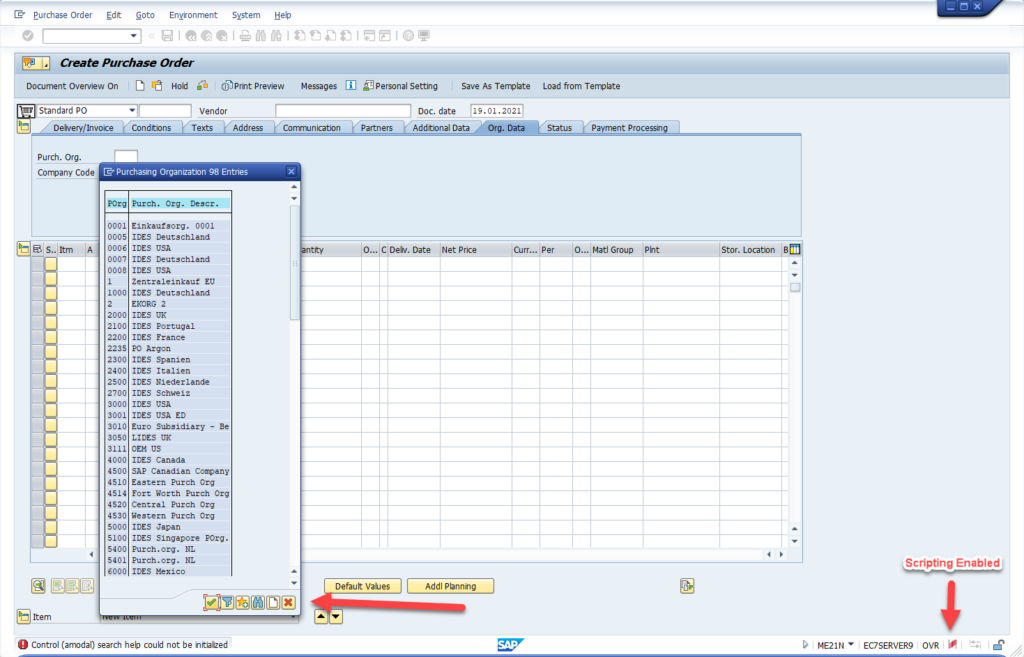Click the Messages info icon
The height and width of the screenshot is (657, 1024).
(x=351, y=86)
